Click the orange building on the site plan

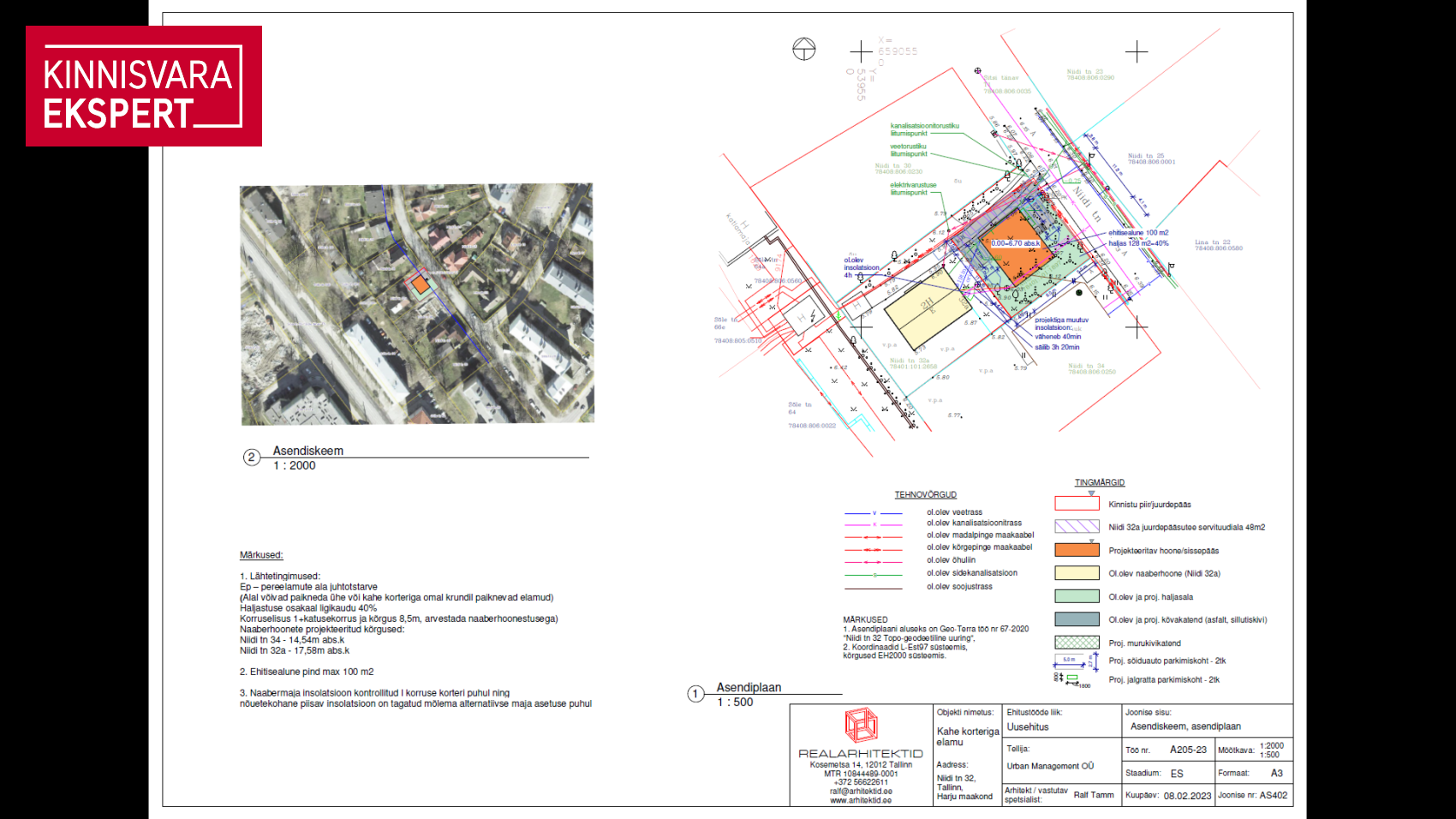tap(1013, 248)
